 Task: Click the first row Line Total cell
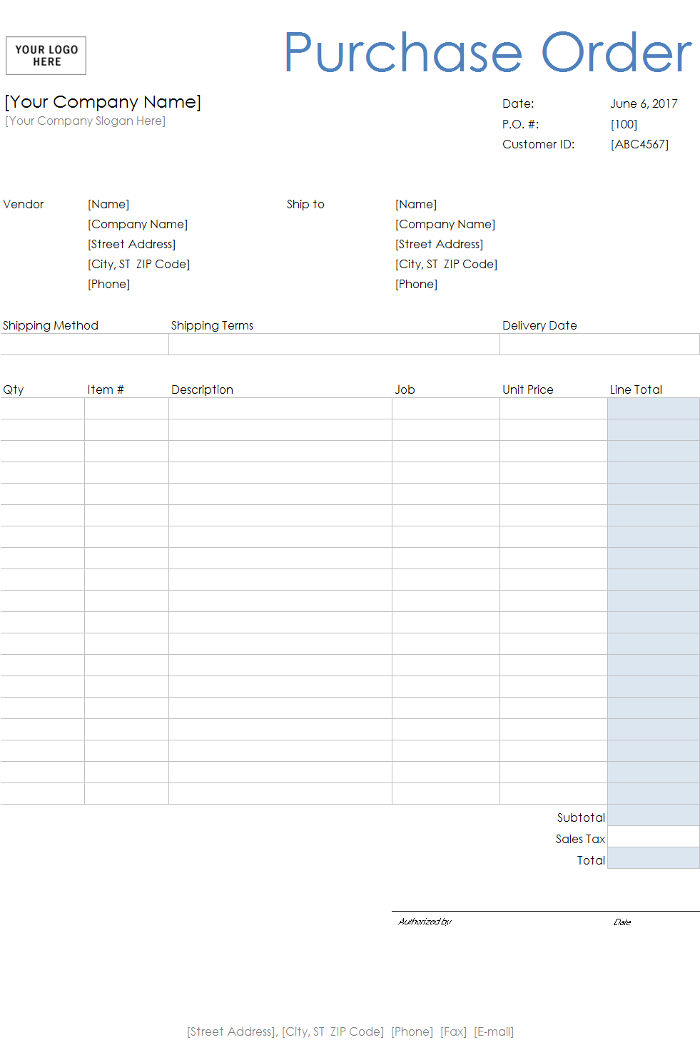click(654, 409)
